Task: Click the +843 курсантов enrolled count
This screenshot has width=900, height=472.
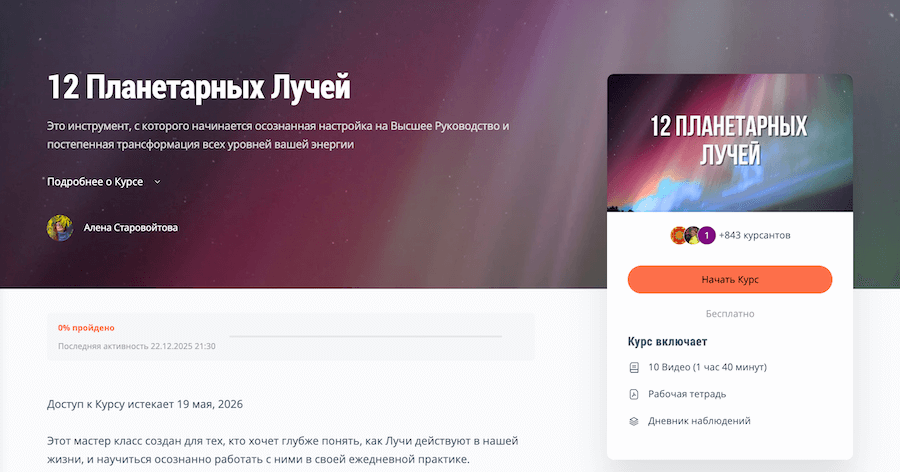Action: (754, 235)
